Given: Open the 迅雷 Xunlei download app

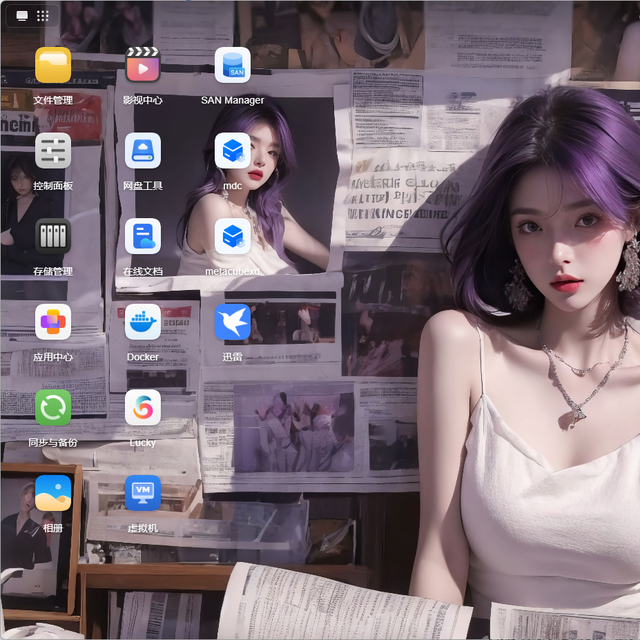Looking at the screenshot, I should pos(233,322).
